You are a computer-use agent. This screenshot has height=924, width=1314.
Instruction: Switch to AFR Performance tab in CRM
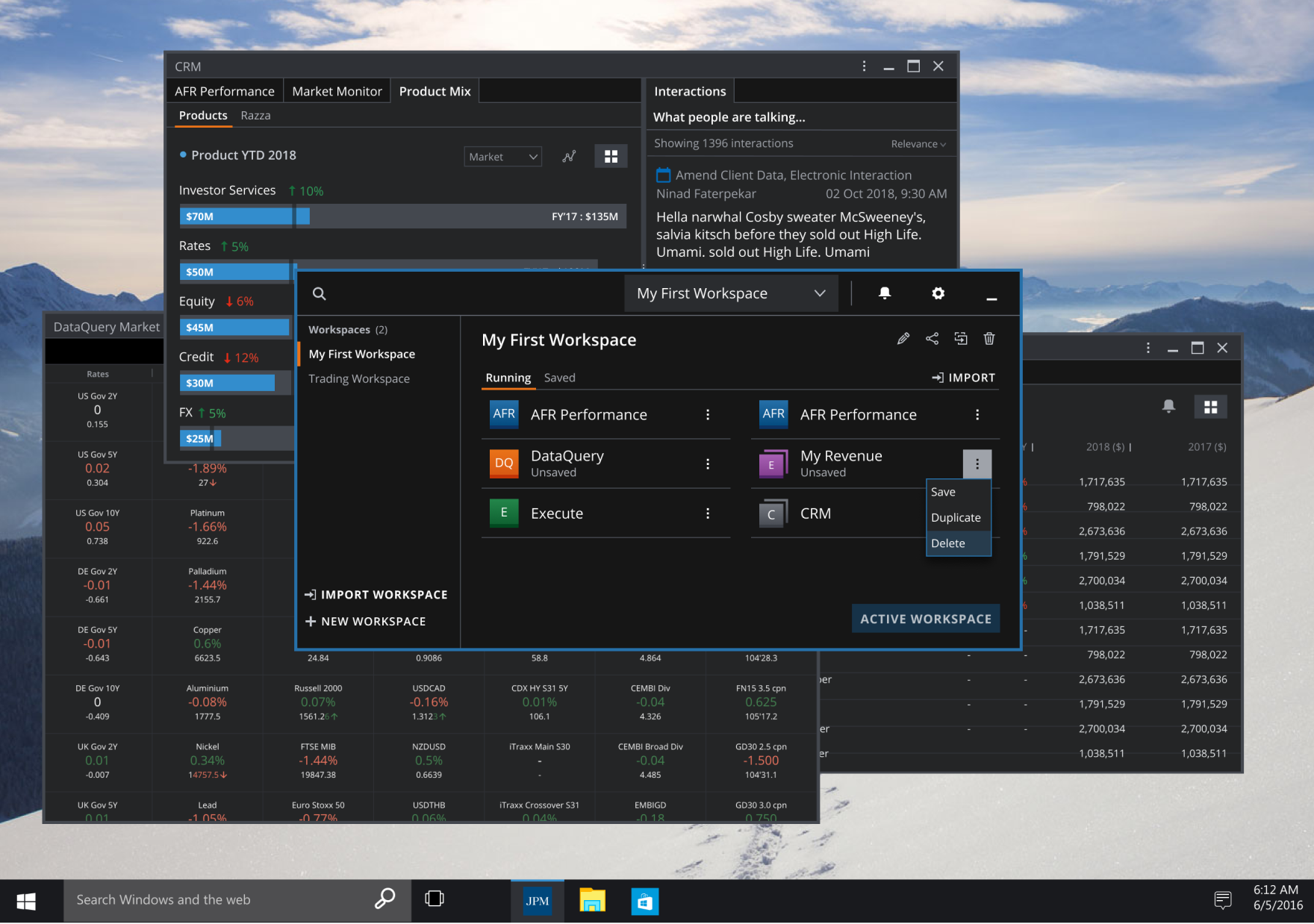225,91
